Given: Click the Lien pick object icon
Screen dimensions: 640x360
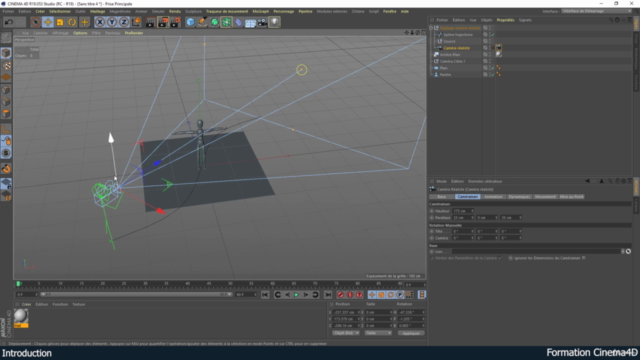Looking at the screenshot, I should click(628, 251).
